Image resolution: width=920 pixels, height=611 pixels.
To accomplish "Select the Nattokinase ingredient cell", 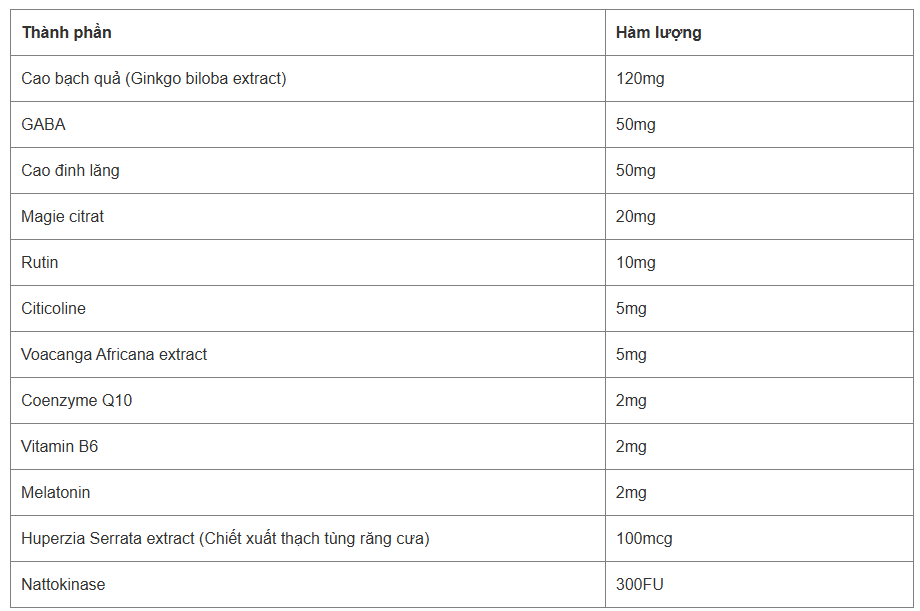I will coord(63,585).
